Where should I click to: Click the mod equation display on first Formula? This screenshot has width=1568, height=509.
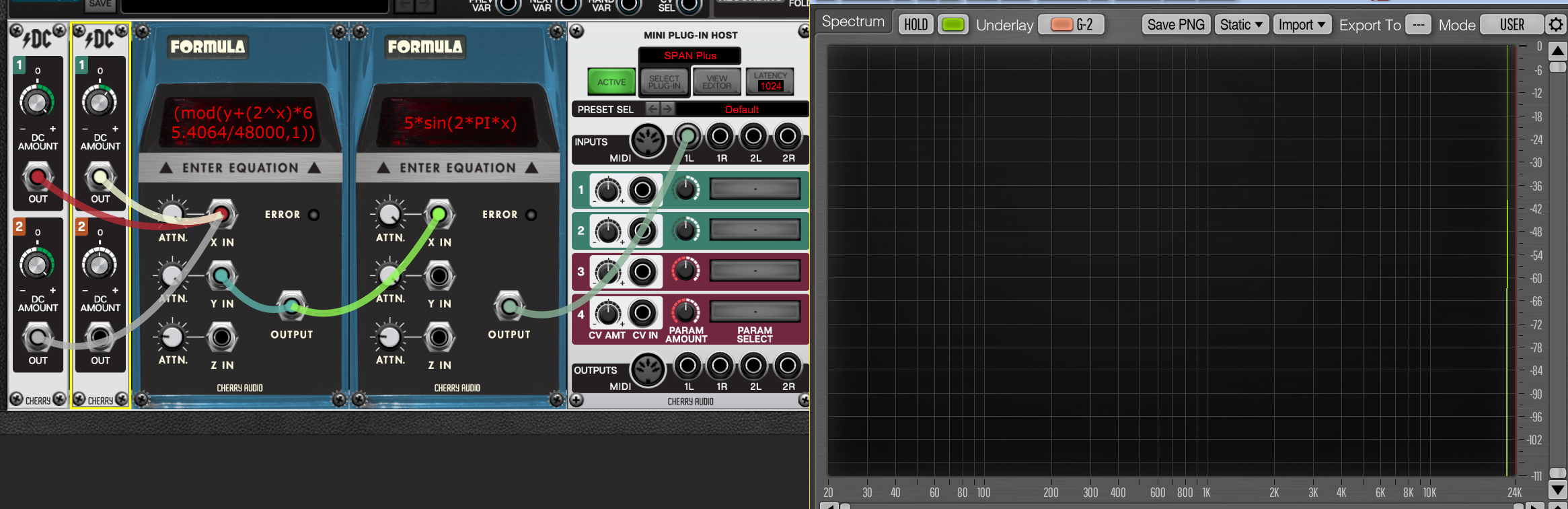243,123
